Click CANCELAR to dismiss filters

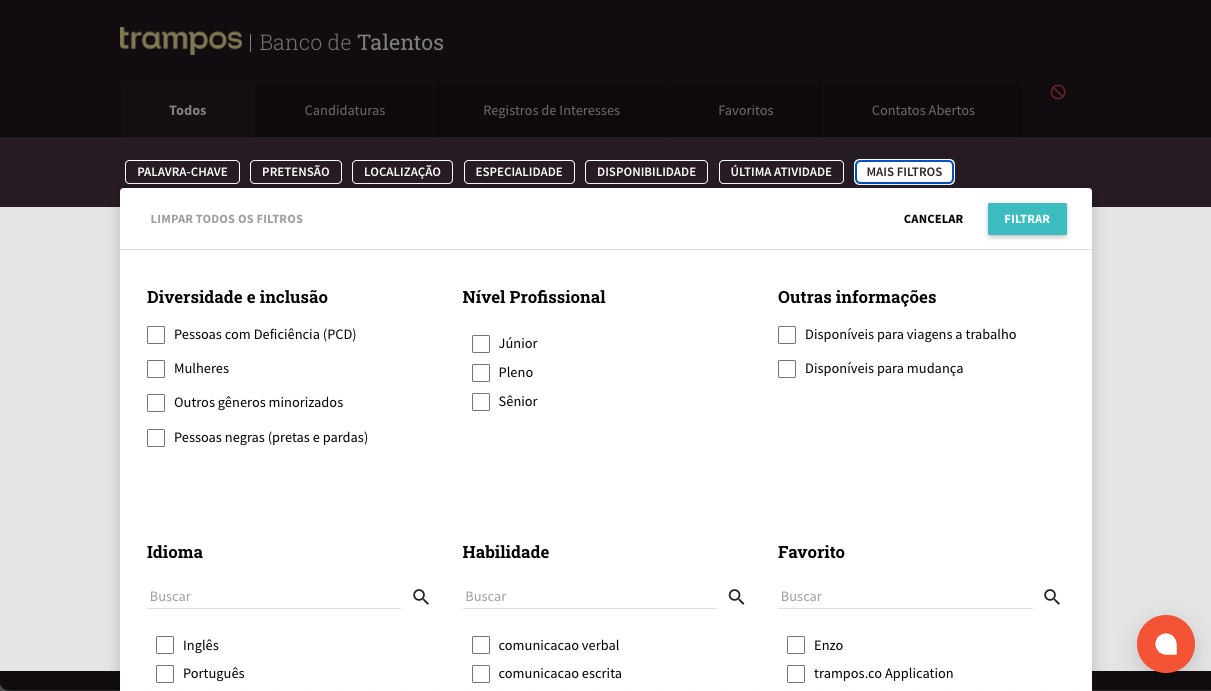pyautogui.click(x=933, y=219)
